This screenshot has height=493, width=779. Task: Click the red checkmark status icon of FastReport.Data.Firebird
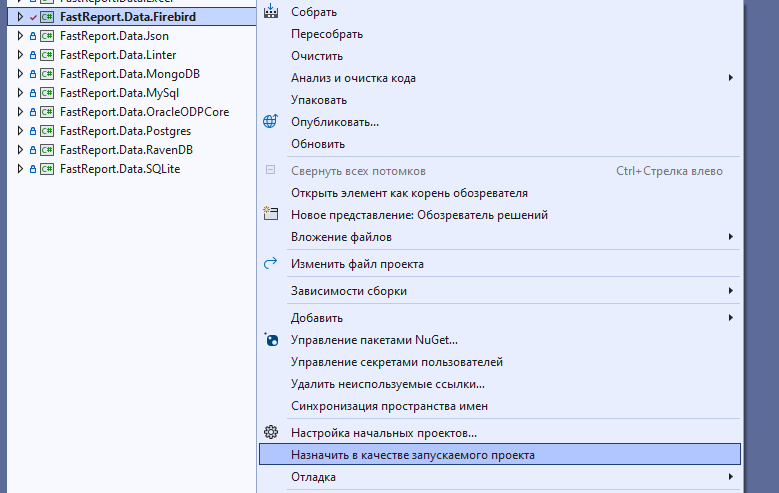click(x=33, y=17)
